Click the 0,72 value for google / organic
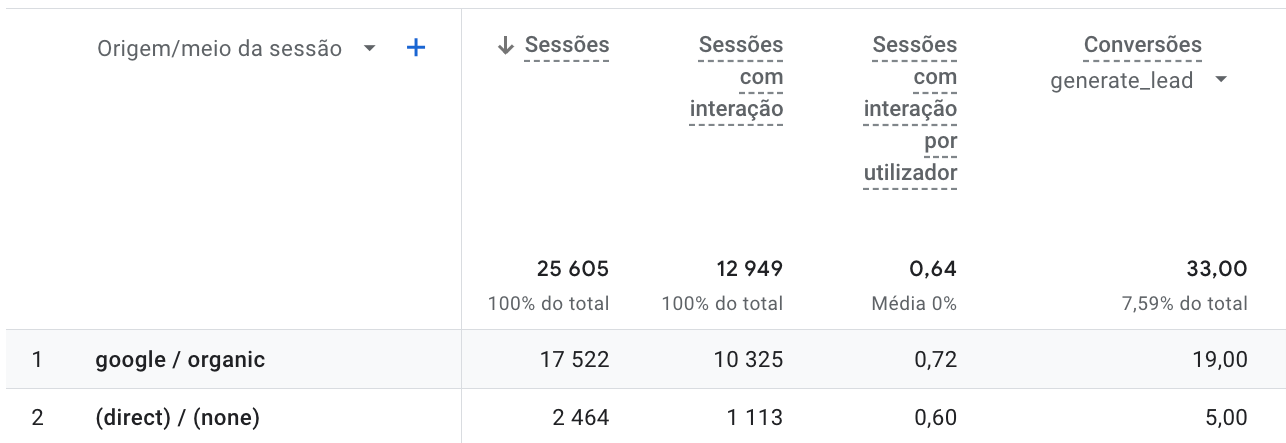This screenshot has height=443, width=1286. [x=935, y=359]
